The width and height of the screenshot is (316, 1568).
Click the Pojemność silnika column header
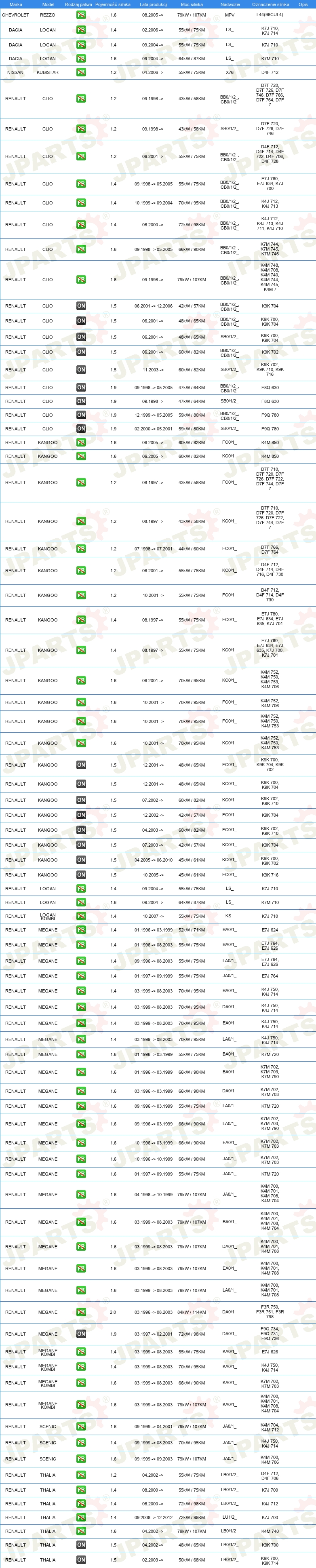[x=113, y=4]
